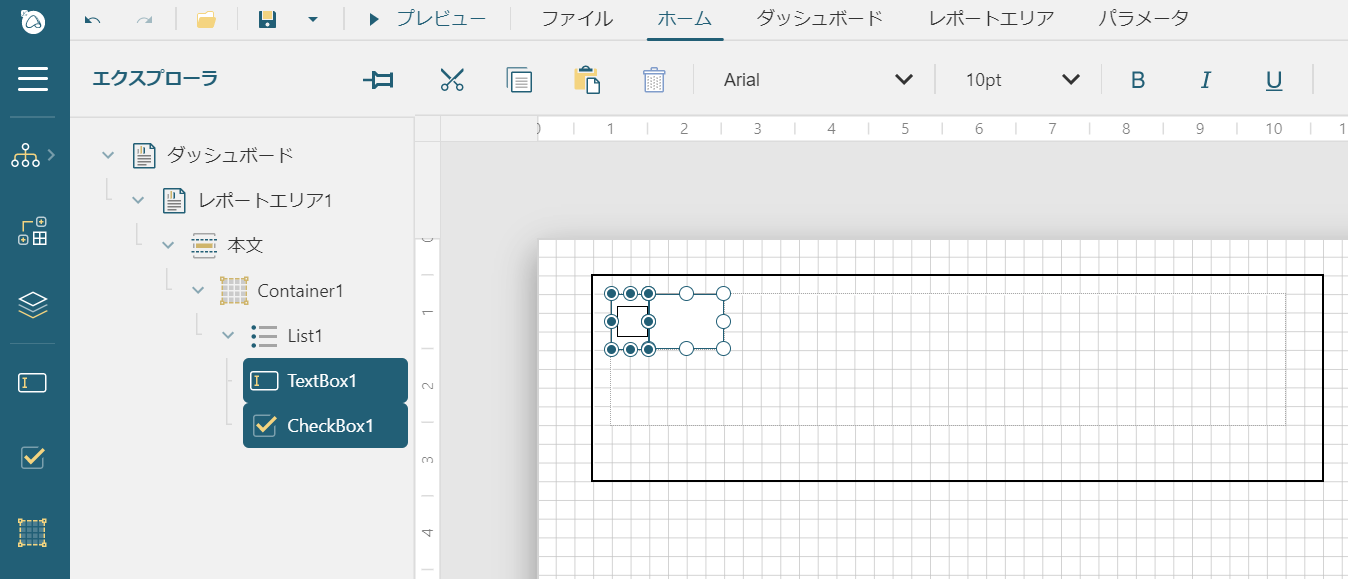Switch to the ホーム tab
The height and width of the screenshot is (579, 1348).
[685, 18]
